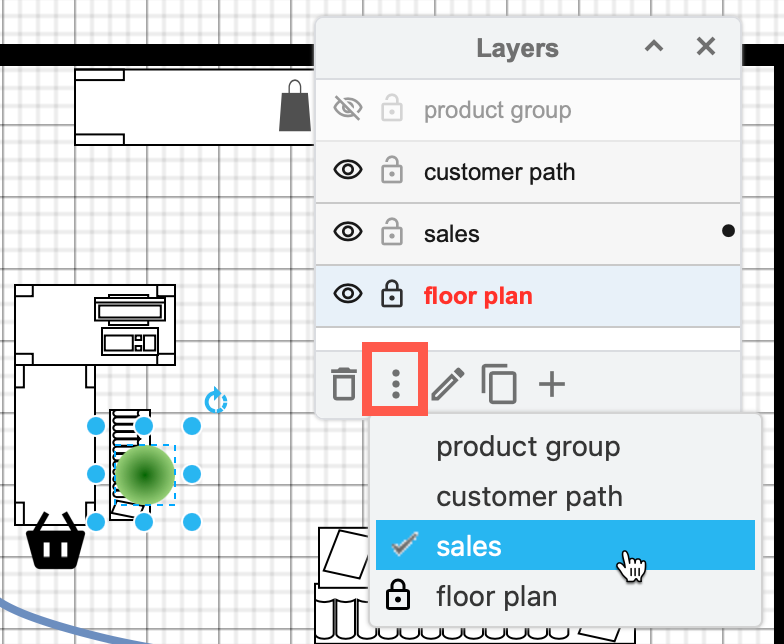
Task: Move selection to customer path via menu
Action: click(x=565, y=496)
